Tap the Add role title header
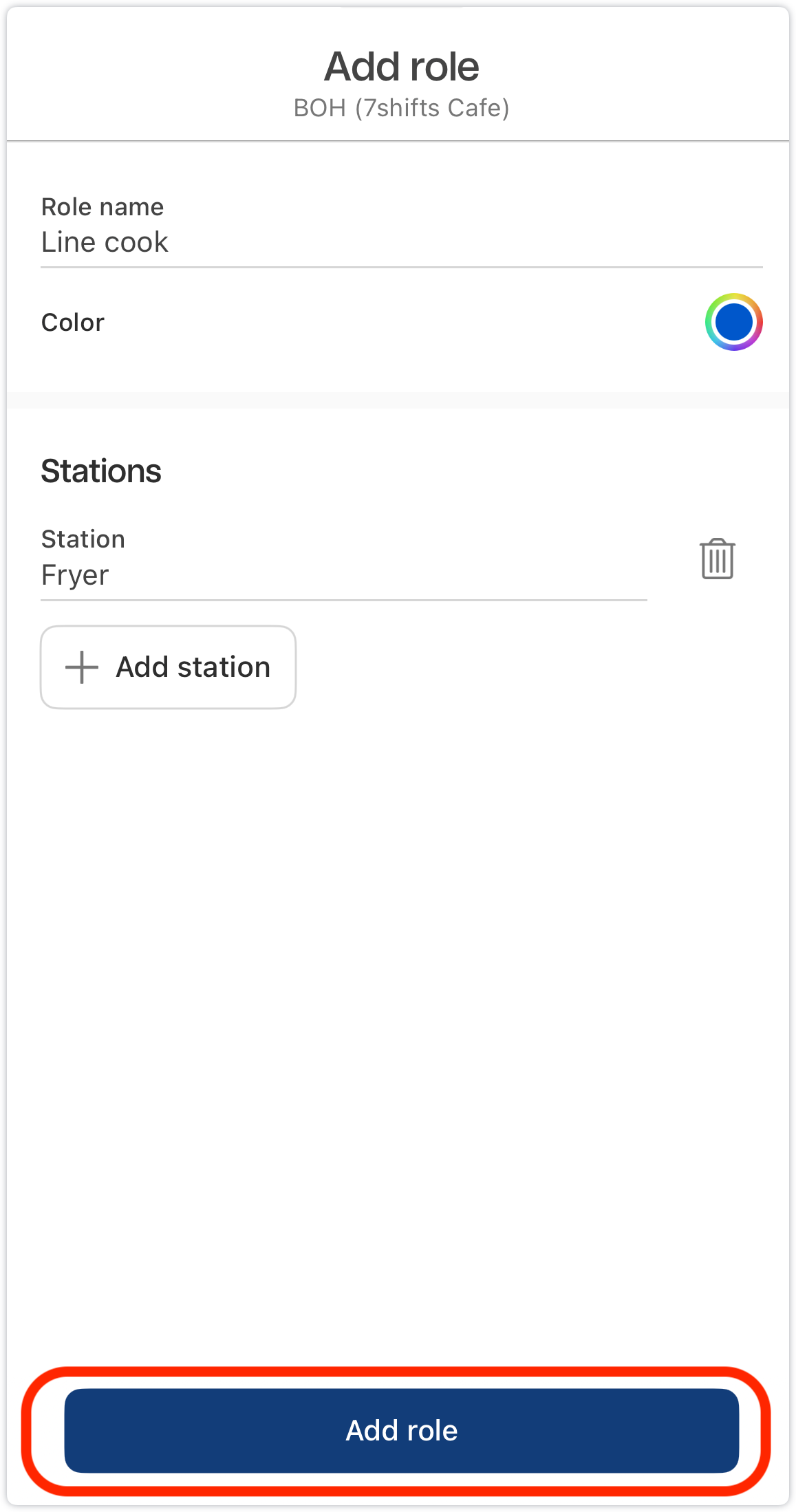Screen dimensions: 796x1512 402,67
